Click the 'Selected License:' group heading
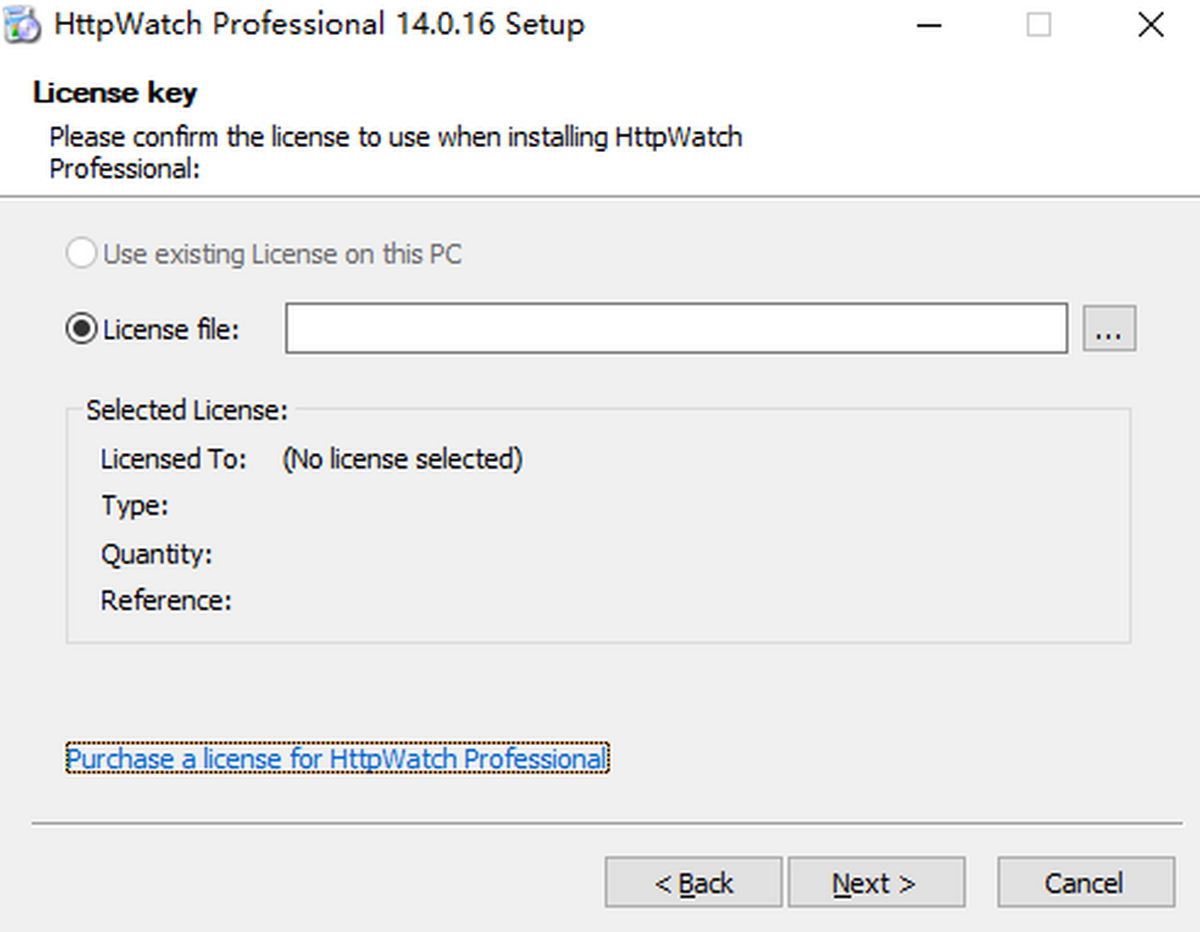The height and width of the screenshot is (932, 1200). coord(187,410)
